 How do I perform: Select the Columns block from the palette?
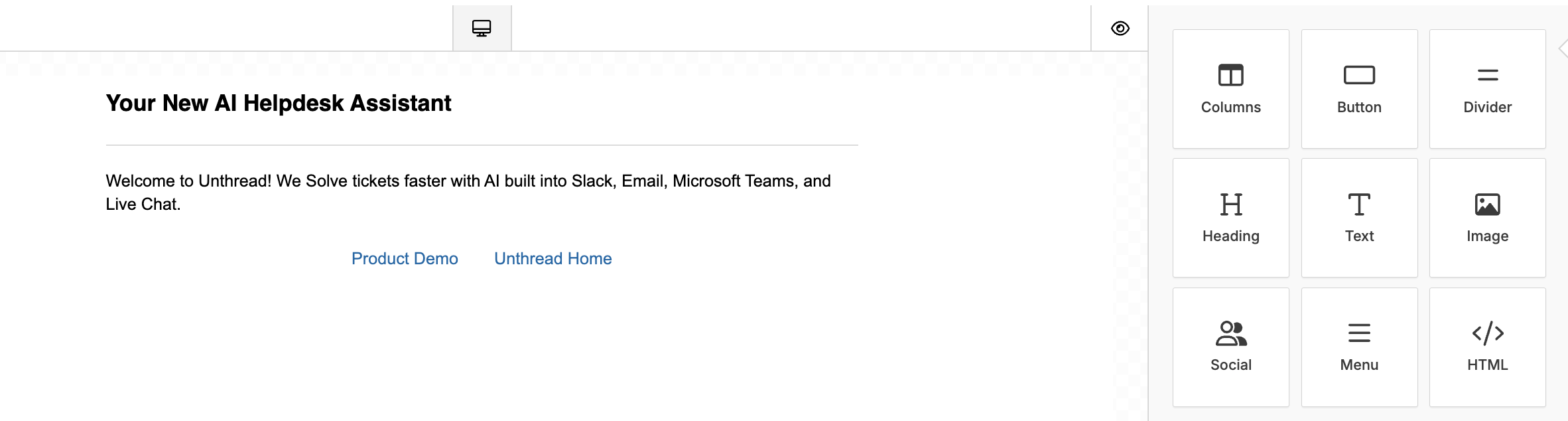coord(1230,88)
